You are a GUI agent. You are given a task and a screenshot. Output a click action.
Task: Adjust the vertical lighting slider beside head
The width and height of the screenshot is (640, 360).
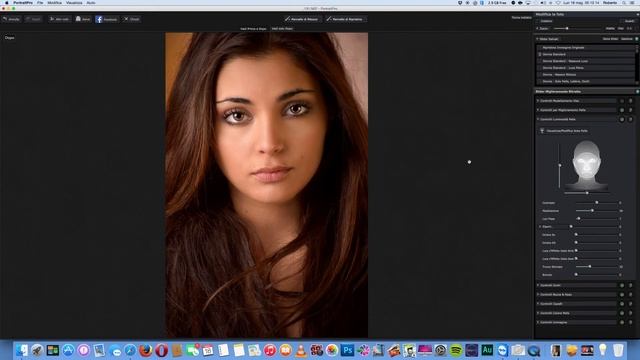(x=560, y=165)
